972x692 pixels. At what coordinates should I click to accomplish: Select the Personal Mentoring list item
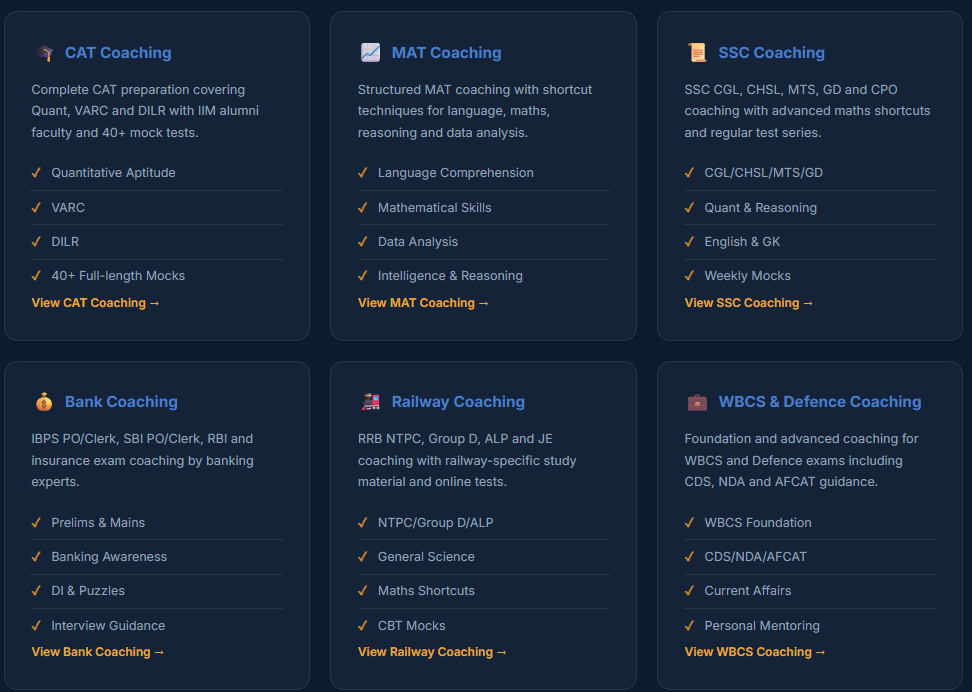coord(810,626)
